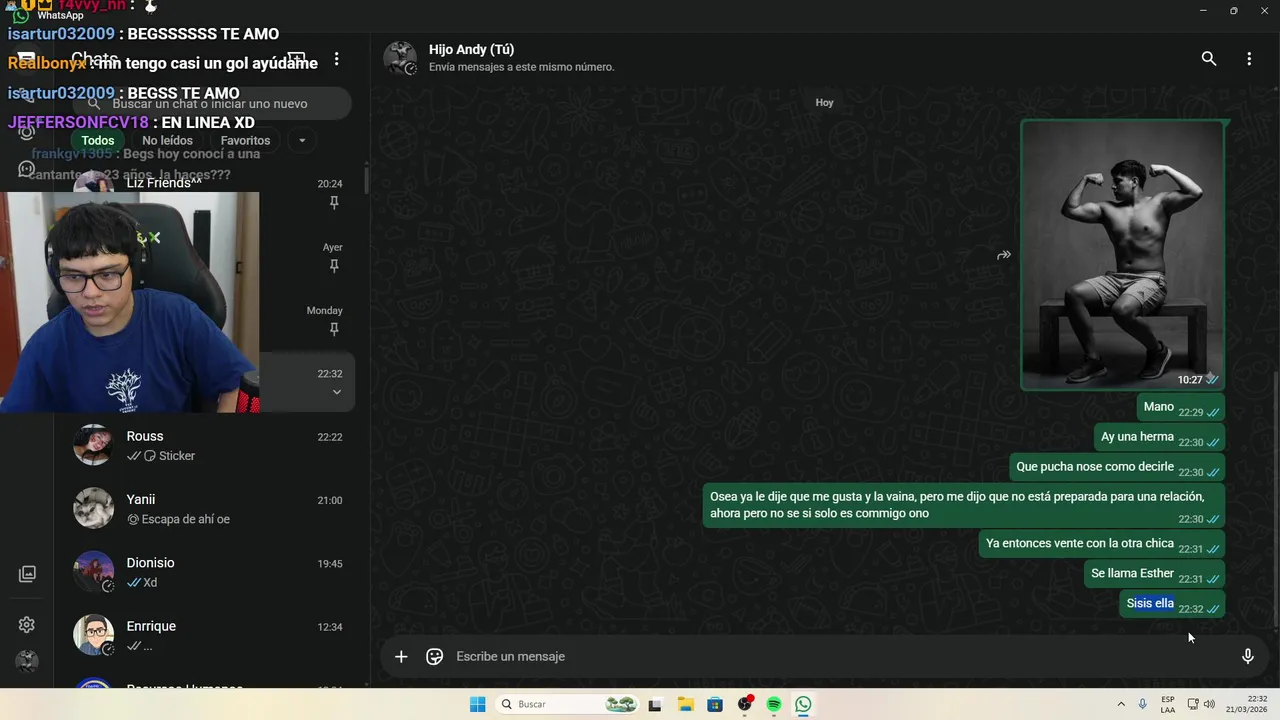1280x720 pixels.
Task: Record a voice message with the microphone
Action: [1248, 656]
